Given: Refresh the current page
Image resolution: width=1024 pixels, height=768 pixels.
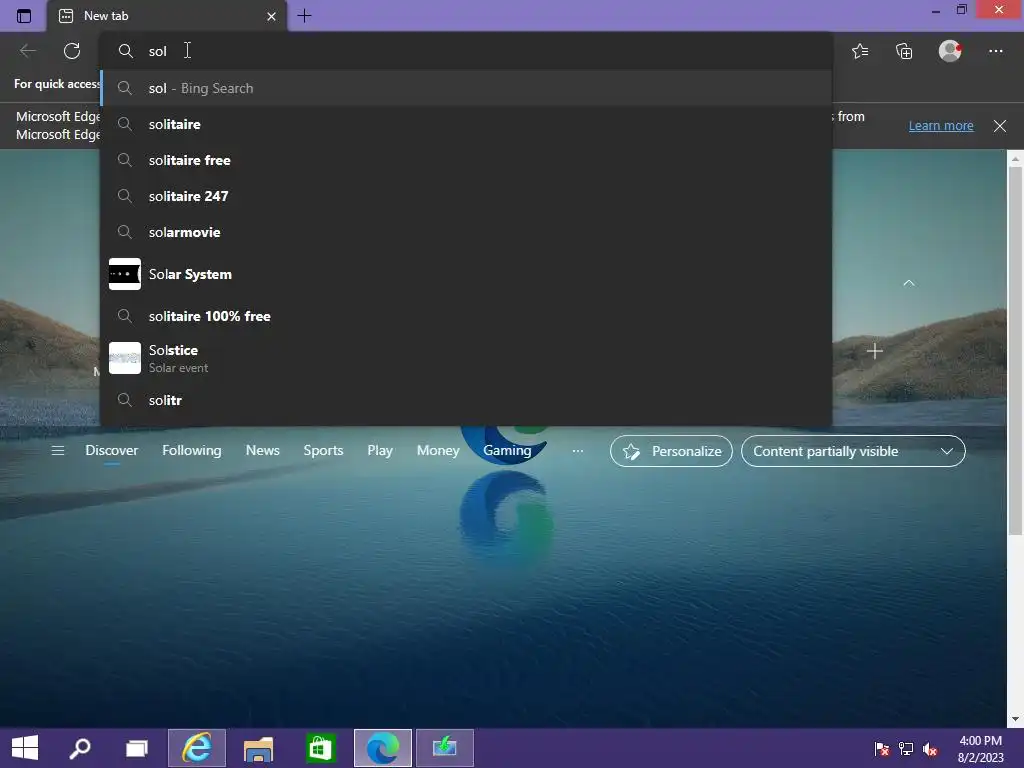Looking at the screenshot, I should point(72,51).
